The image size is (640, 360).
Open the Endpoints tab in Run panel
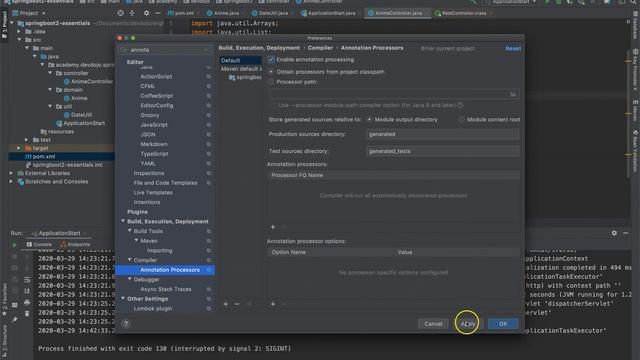tap(76, 244)
